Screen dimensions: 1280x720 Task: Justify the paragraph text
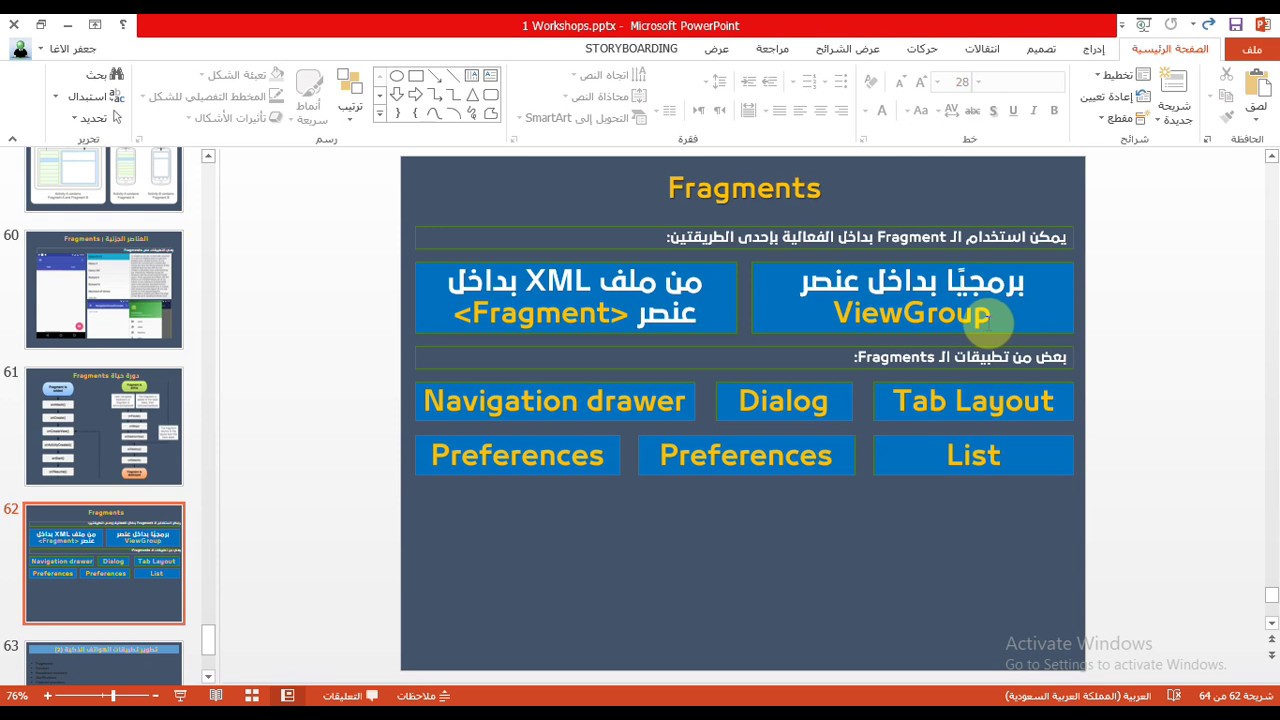pyautogui.click(x=779, y=111)
